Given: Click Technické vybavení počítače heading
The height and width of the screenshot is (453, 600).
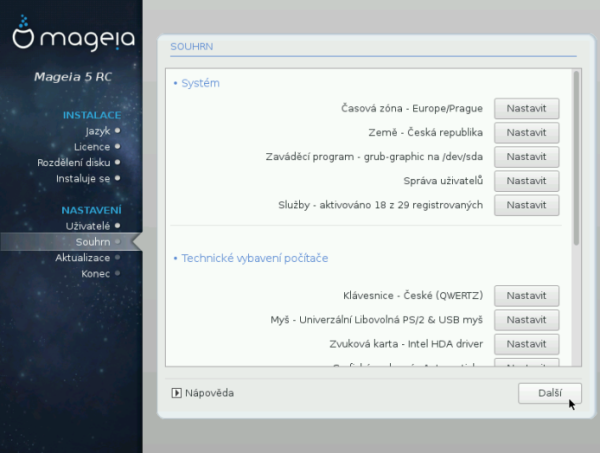Looking at the screenshot, I should click(254, 258).
